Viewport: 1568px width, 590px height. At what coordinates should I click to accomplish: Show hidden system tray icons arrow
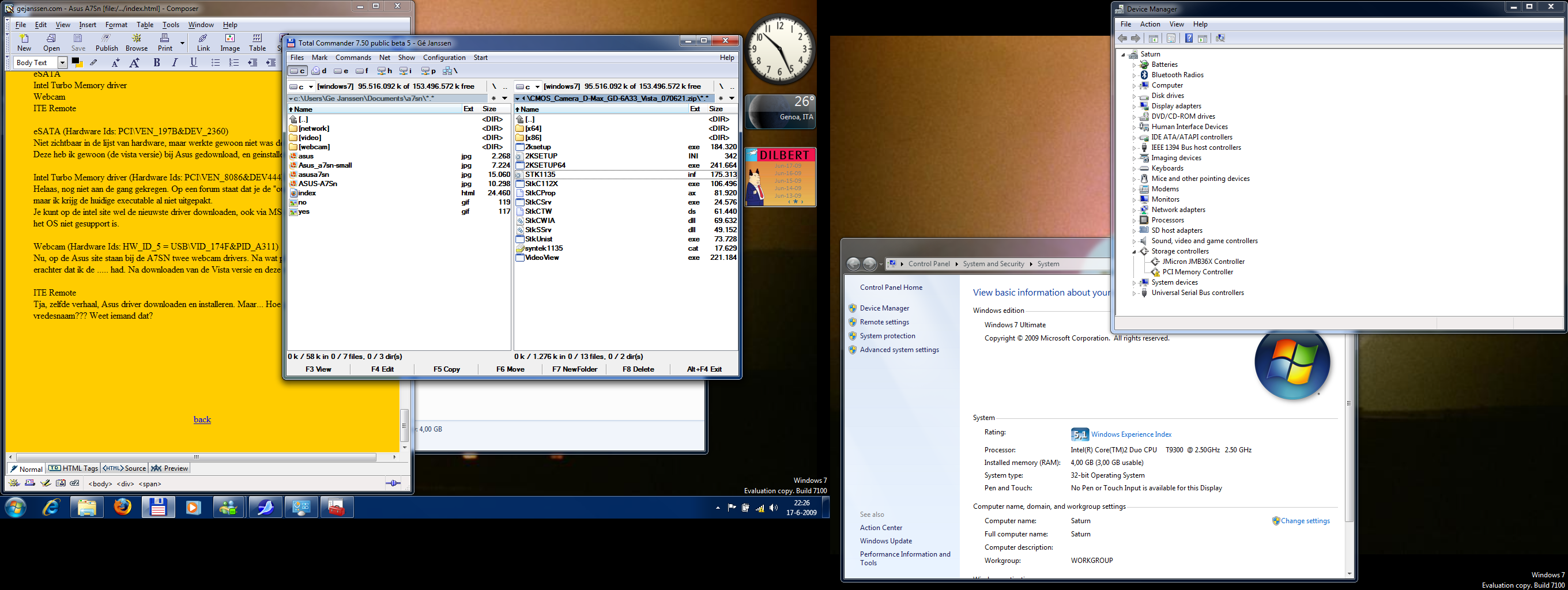coord(718,508)
